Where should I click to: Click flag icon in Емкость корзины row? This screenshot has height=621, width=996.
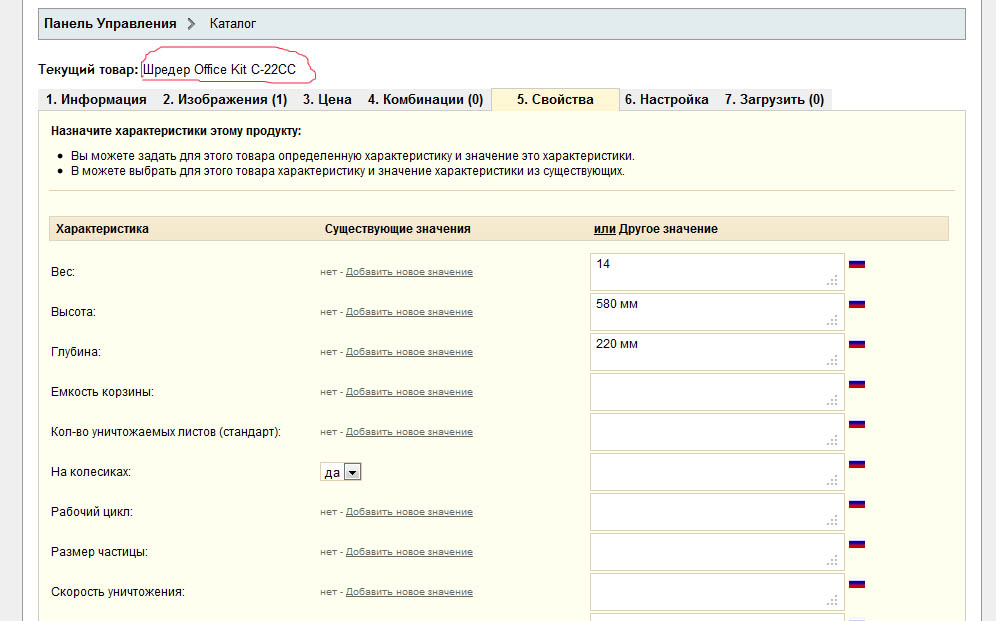[856, 384]
